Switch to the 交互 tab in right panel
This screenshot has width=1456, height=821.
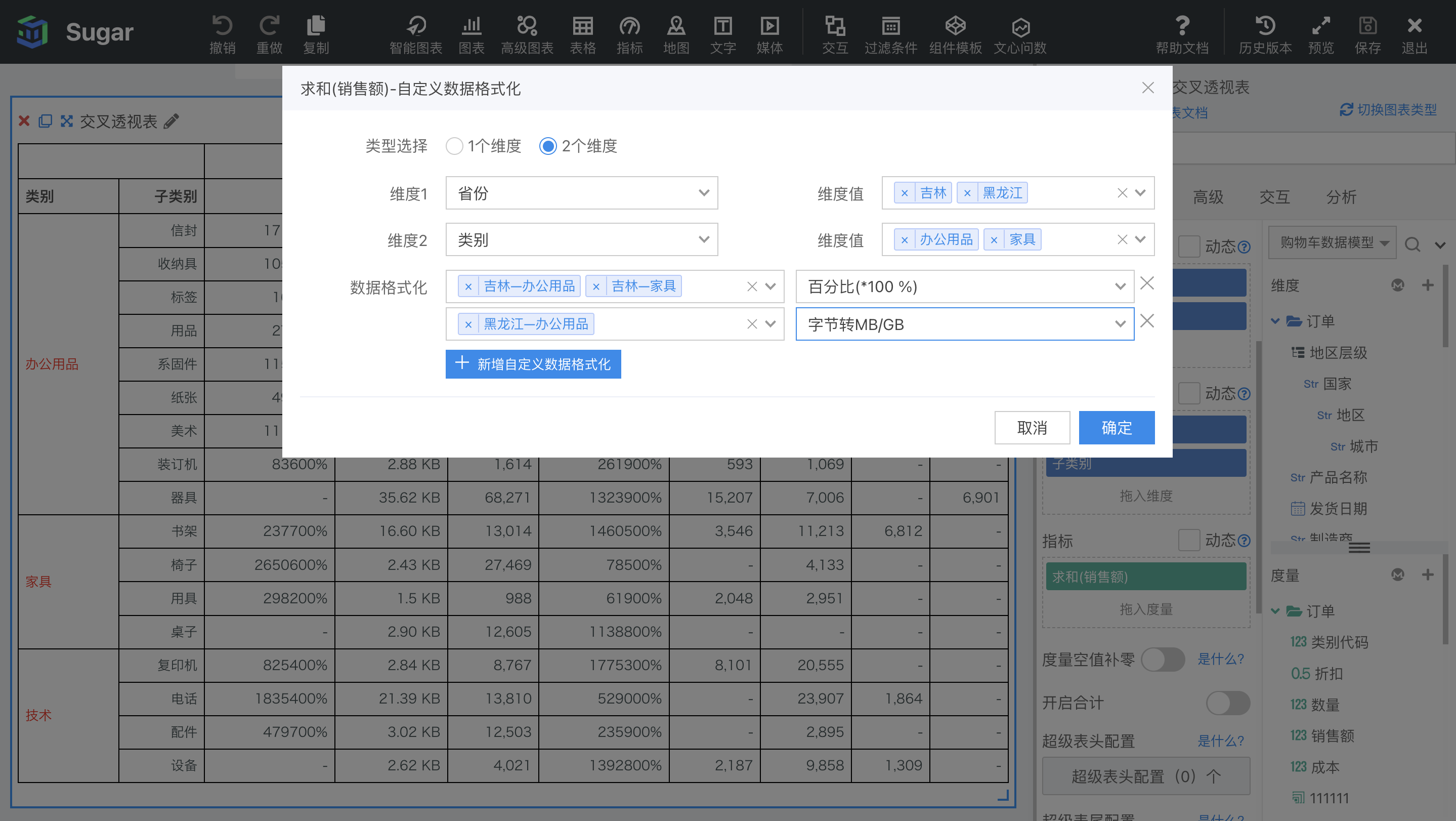coord(1274,197)
